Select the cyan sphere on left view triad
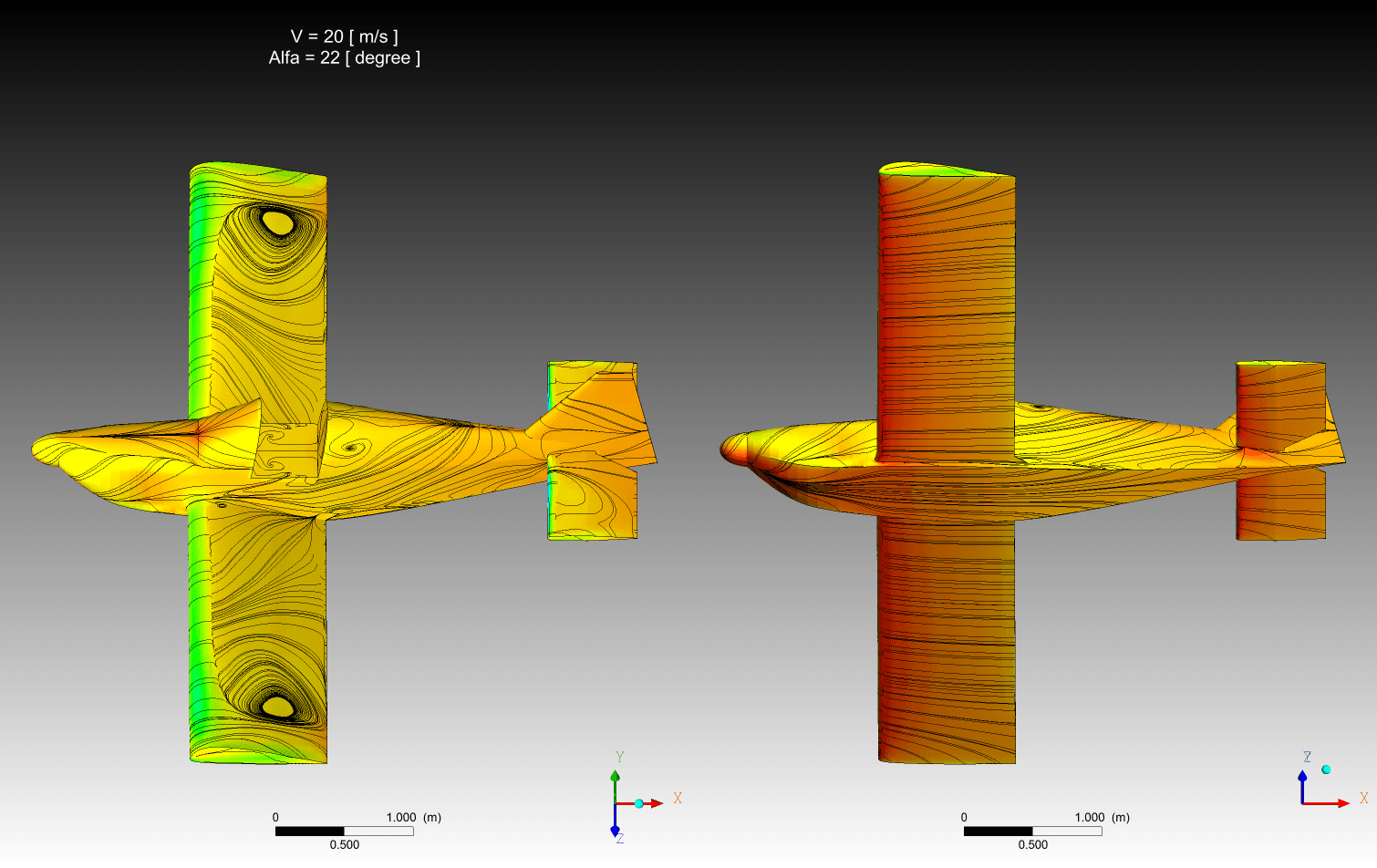Image resolution: width=1377 pixels, height=868 pixels. (x=639, y=803)
